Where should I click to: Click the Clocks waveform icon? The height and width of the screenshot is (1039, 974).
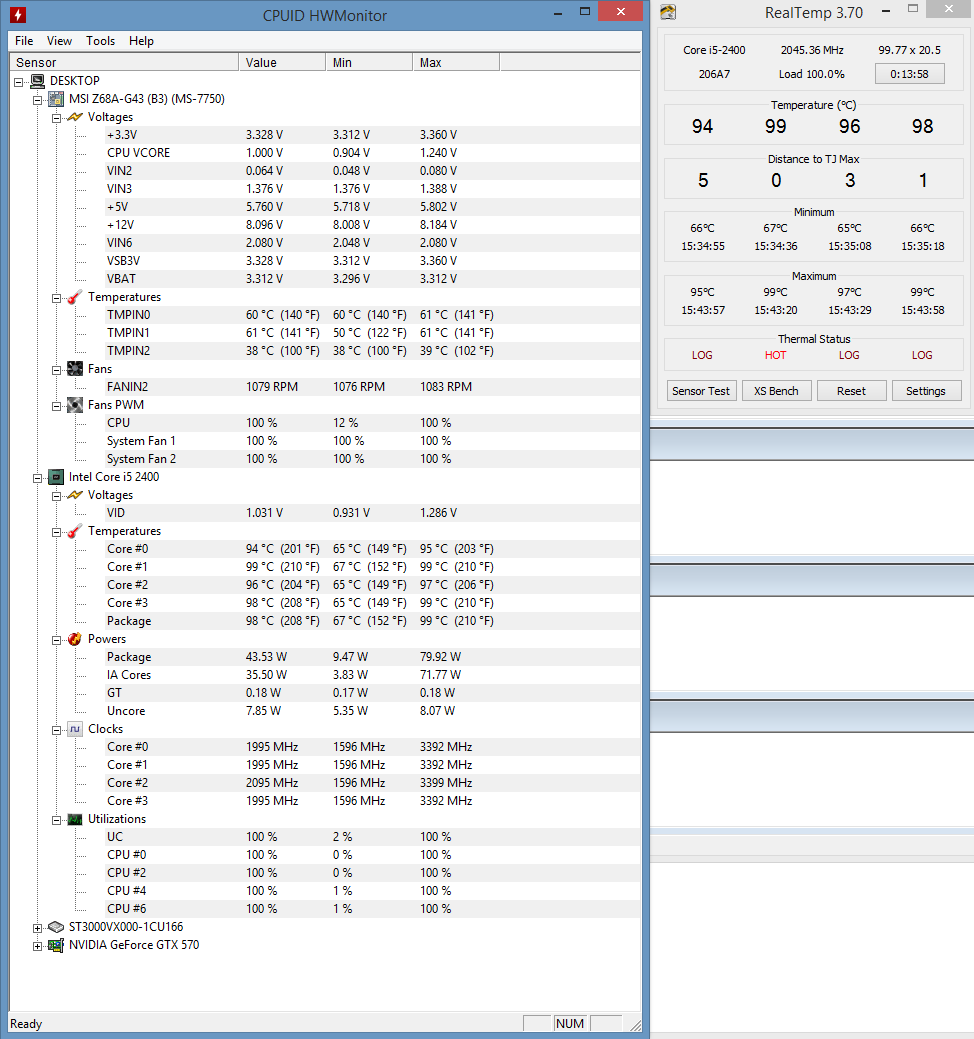pos(75,729)
